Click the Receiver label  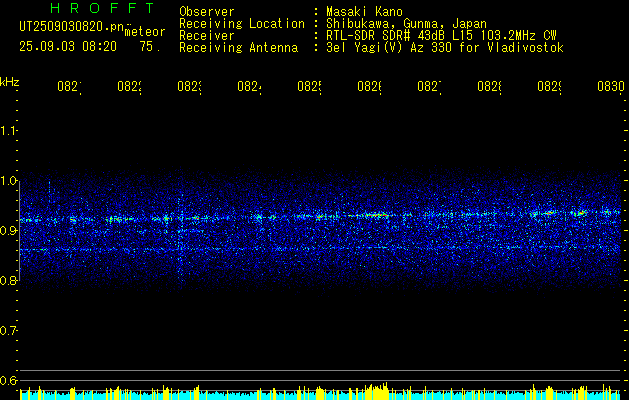(207, 36)
